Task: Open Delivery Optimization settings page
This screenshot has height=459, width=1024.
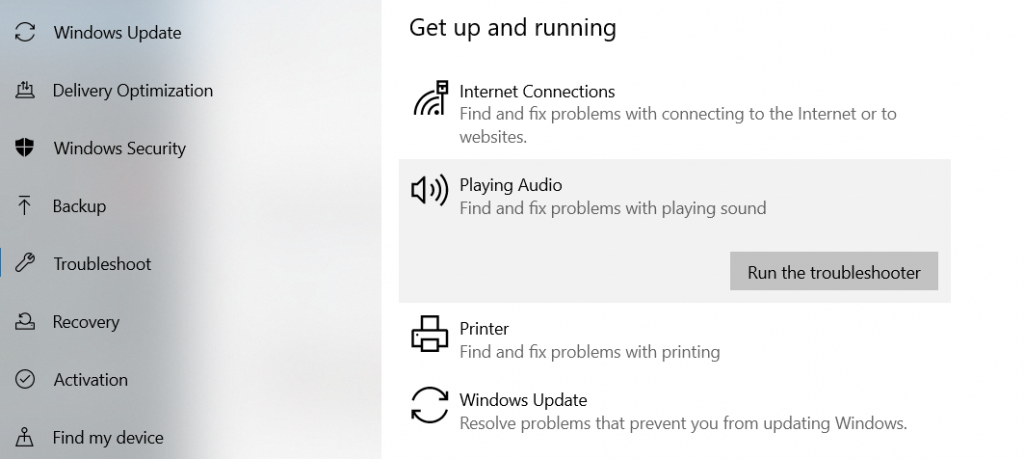Action: click(x=133, y=91)
